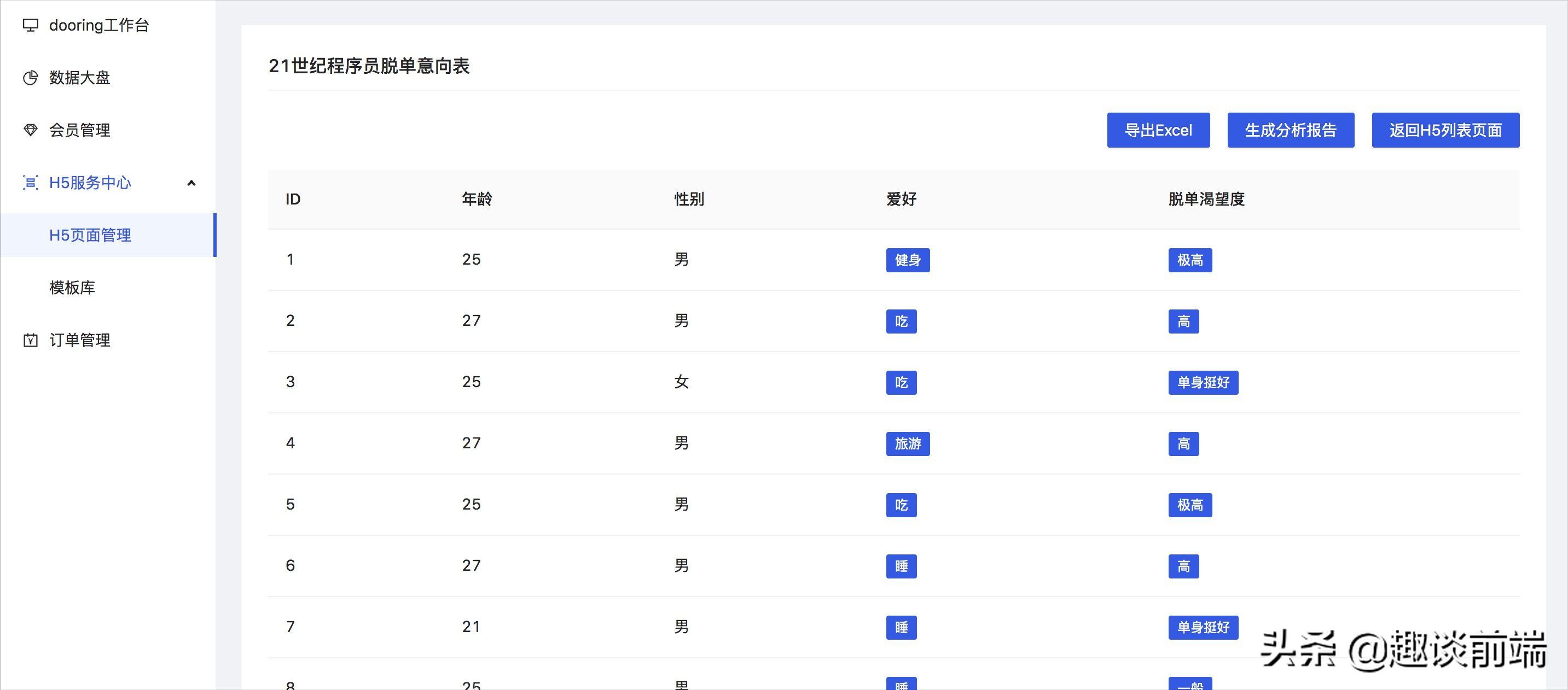The height and width of the screenshot is (690, 1568).
Task: Click the 男 gender cell in row 1
Action: (x=681, y=259)
